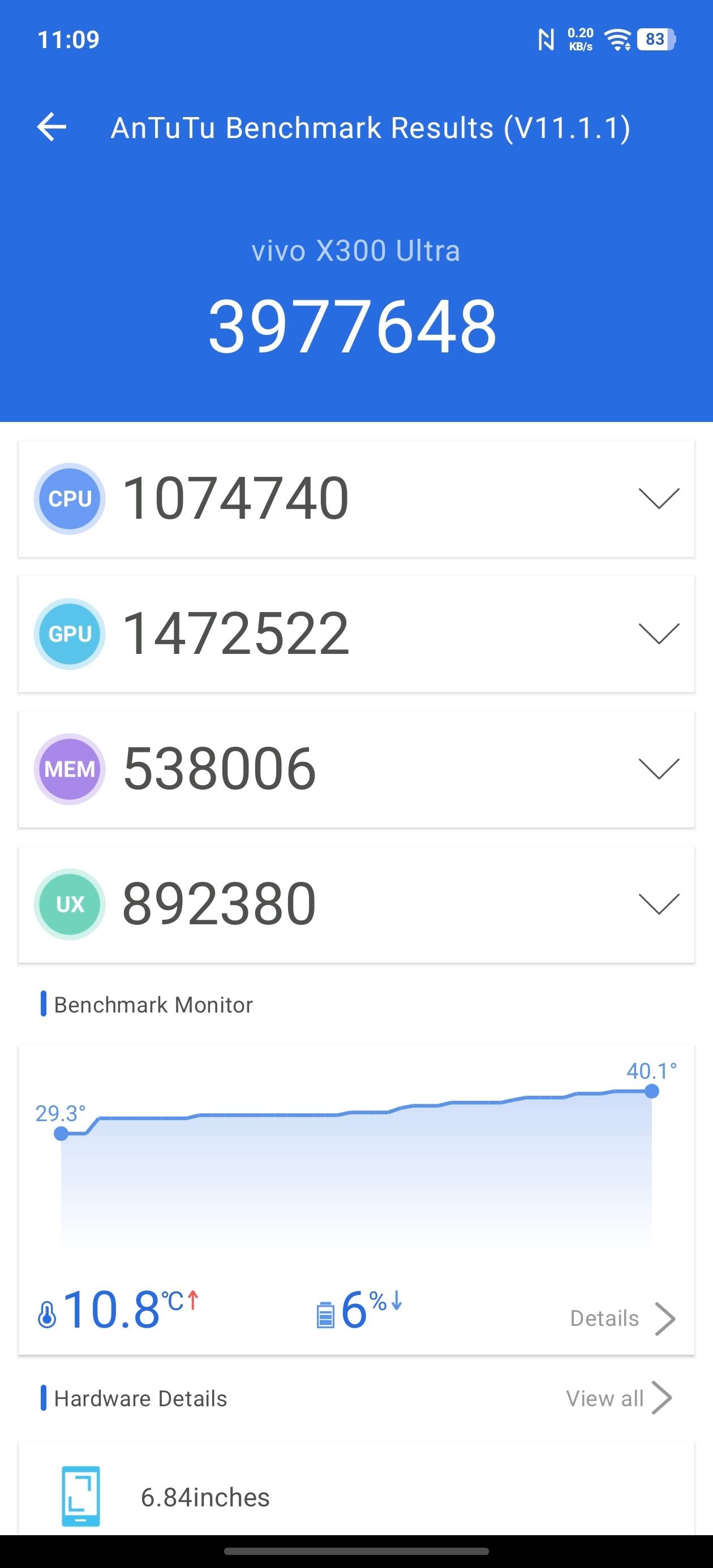Tap the CPU score badge icon
The width and height of the screenshot is (713, 1568).
click(x=70, y=498)
